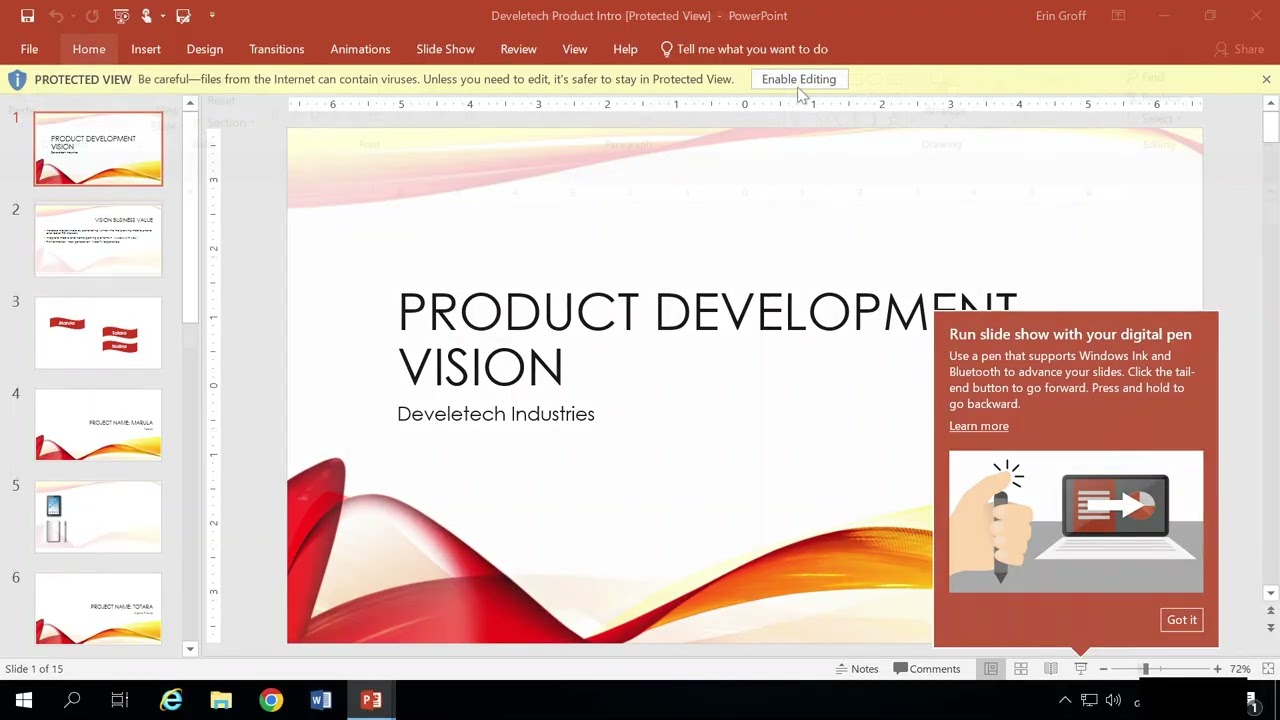The image size is (1280, 720).
Task: Click the Redo icon in the title bar
Action: point(92,16)
